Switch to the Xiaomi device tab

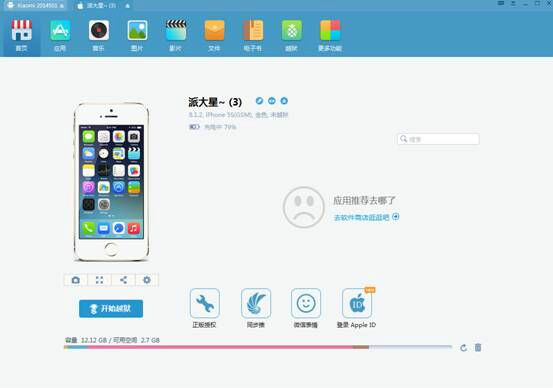(35, 6)
